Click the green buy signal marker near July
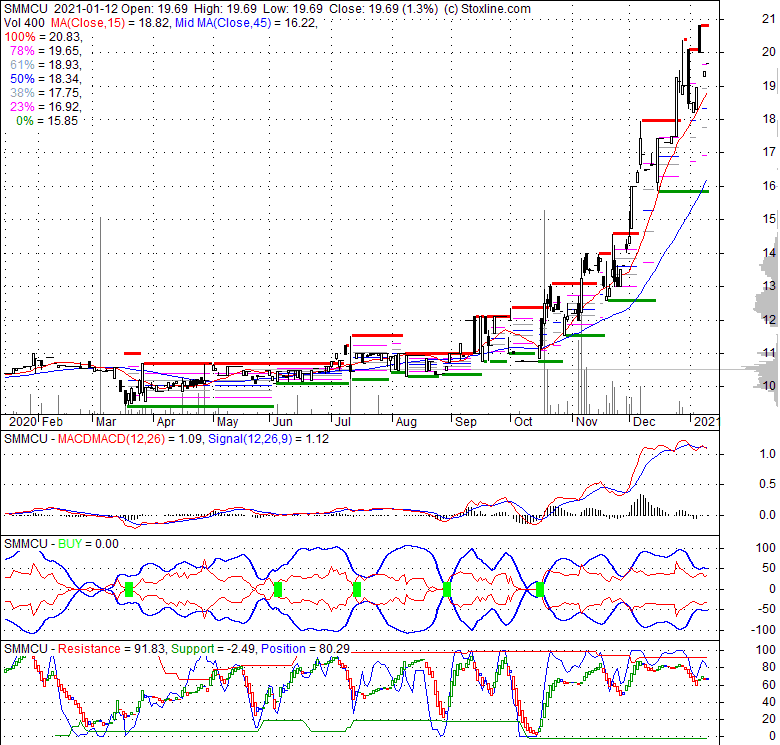This screenshot has height=745, width=780. (x=357, y=590)
